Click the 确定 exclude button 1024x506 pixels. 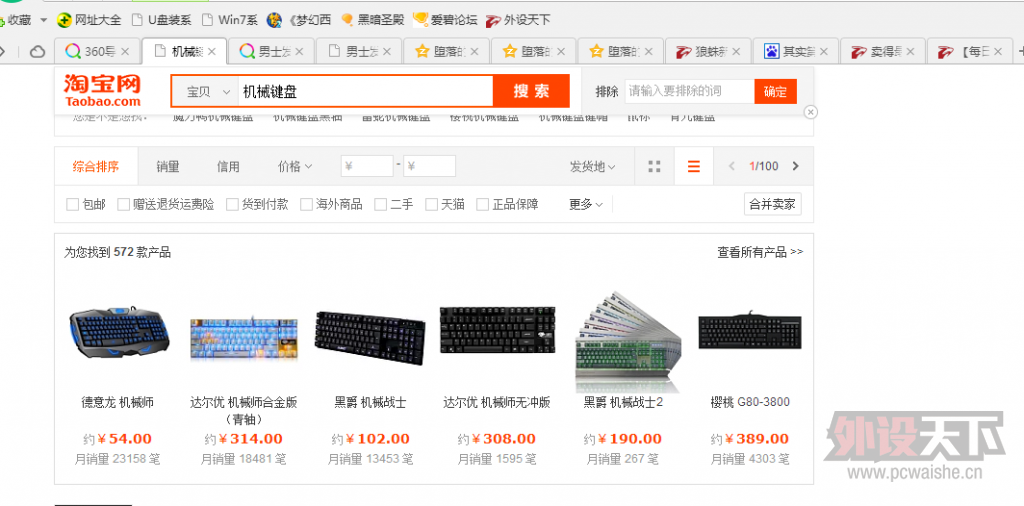[775, 91]
